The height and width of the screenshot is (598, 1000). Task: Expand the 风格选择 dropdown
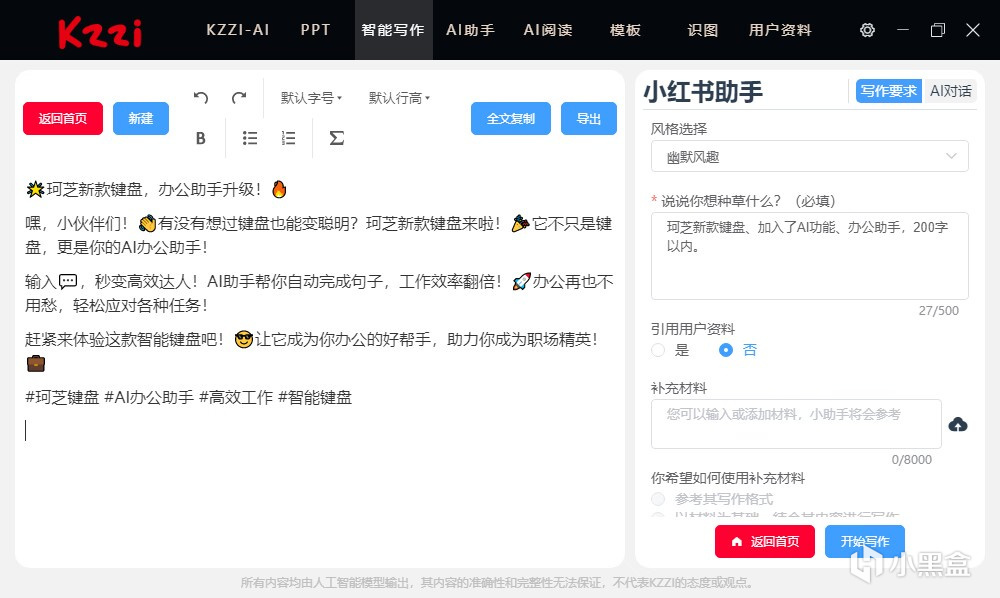coord(809,157)
